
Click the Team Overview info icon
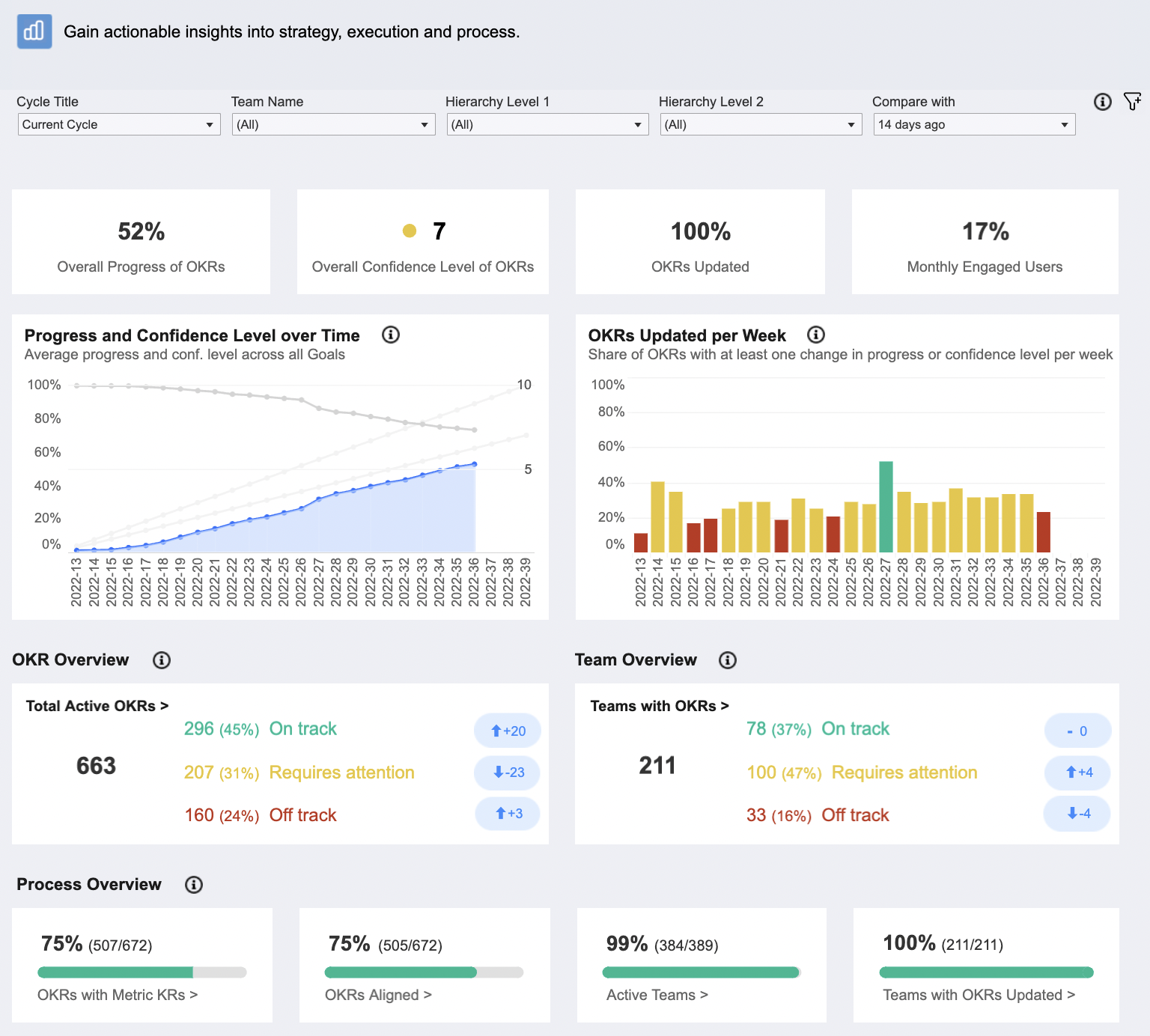tap(727, 660)
